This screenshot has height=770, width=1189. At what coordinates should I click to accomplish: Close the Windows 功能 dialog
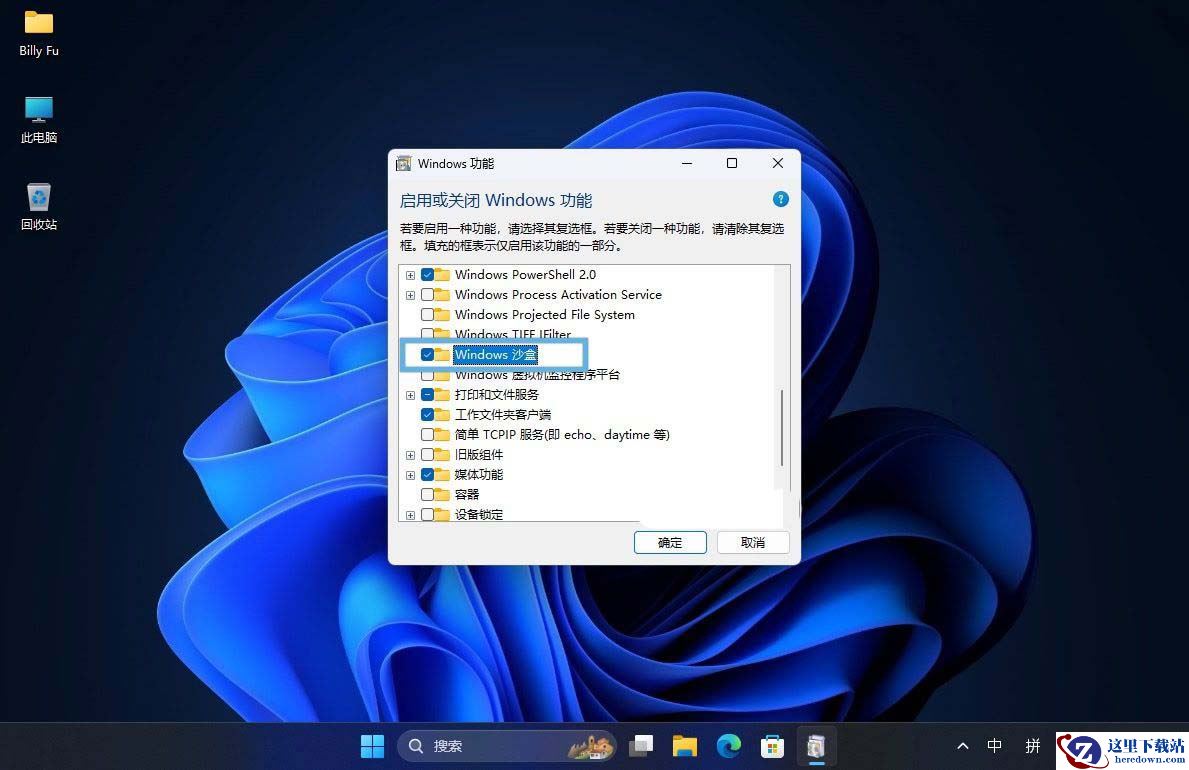point(777,163)
